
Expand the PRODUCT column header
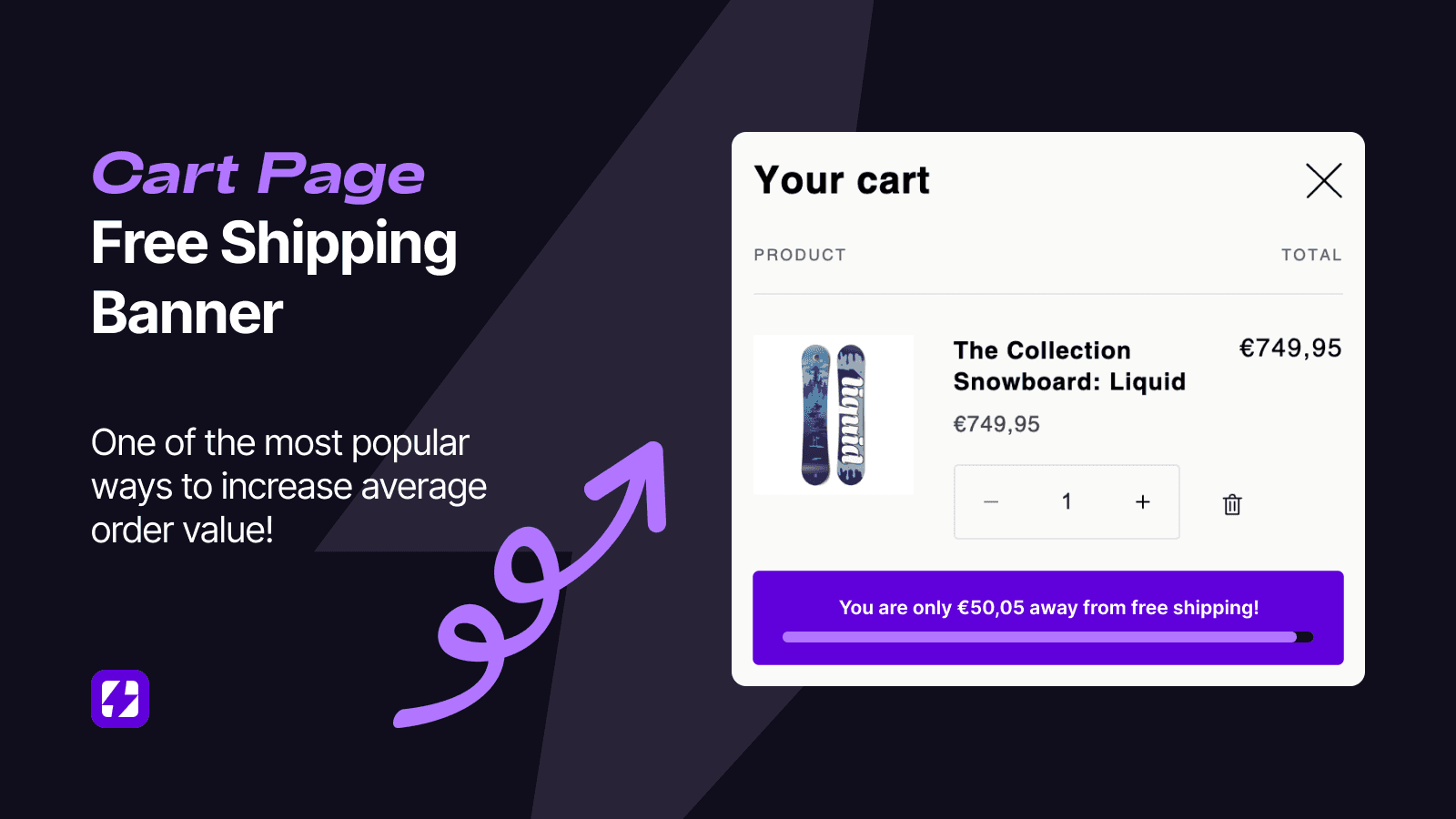tap(800, 255)
